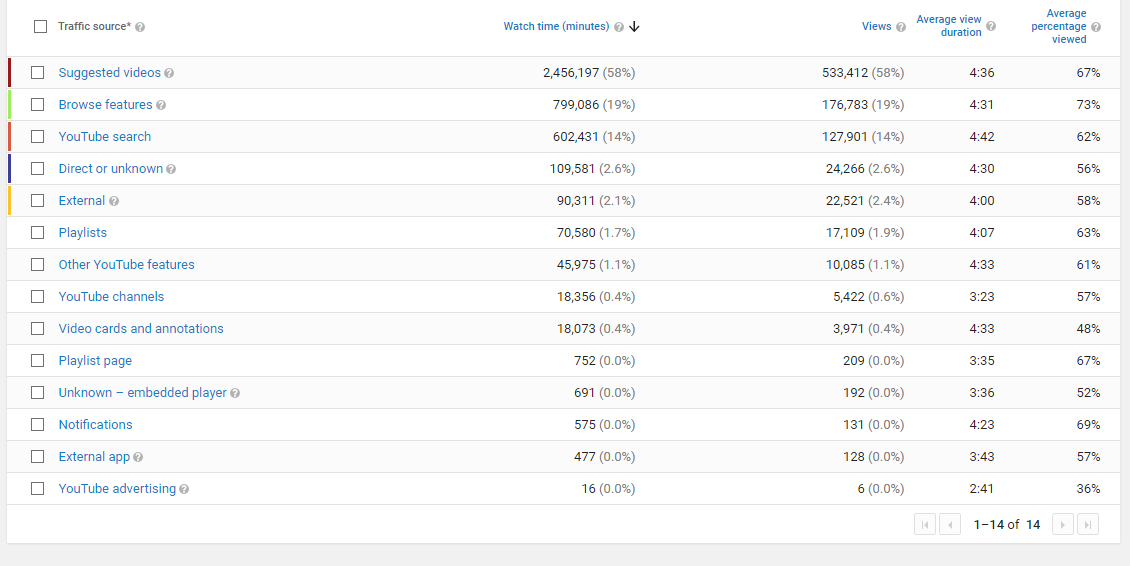Click help icon for Unknown – embedded player
Image resolution: width=1130 pixels, height=566 pixels.
tap(235, 393)
